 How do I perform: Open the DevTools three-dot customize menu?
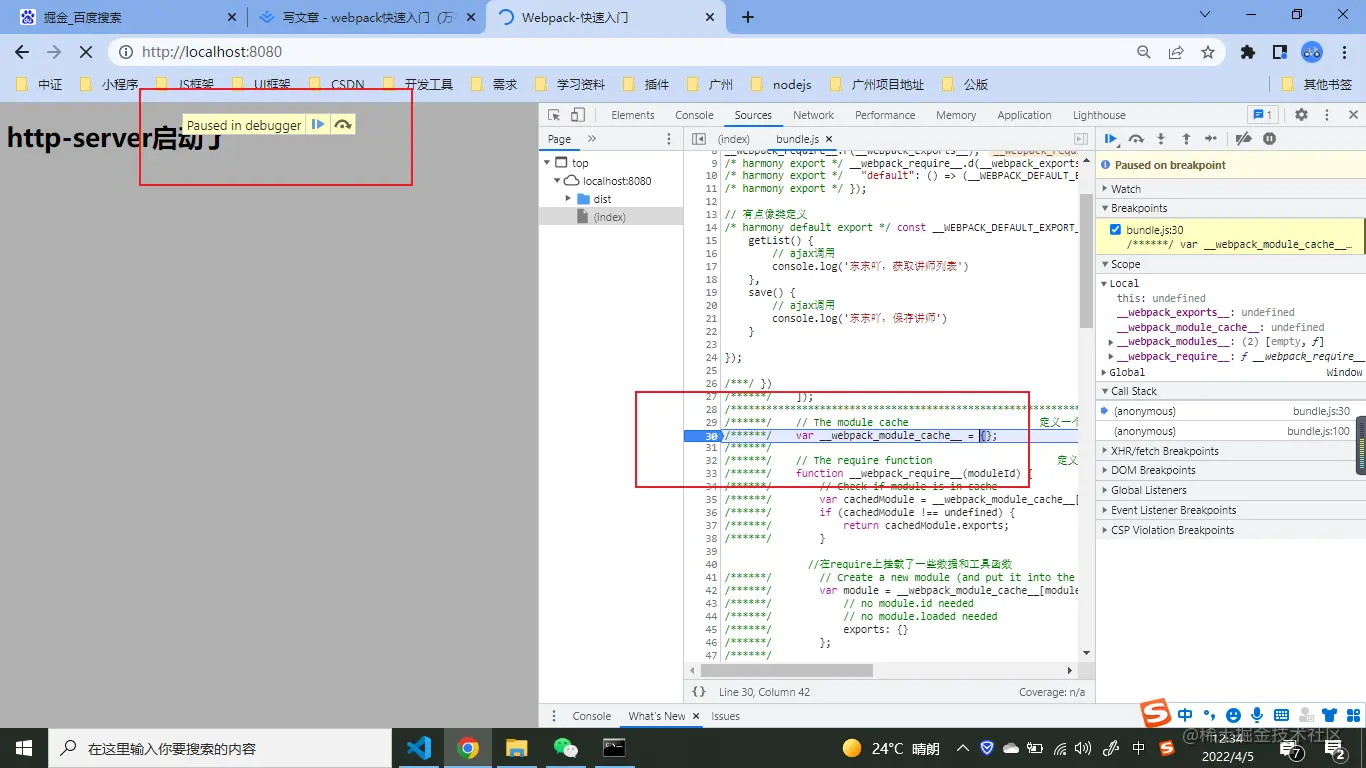coord(1327,115)
